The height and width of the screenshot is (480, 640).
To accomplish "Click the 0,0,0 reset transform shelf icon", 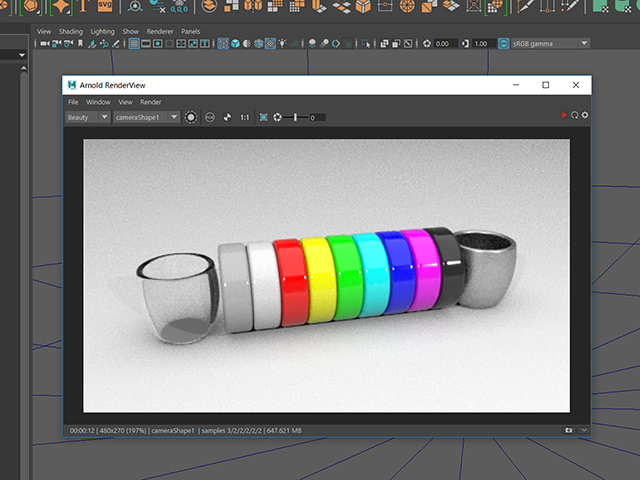I will coord(179,7).
